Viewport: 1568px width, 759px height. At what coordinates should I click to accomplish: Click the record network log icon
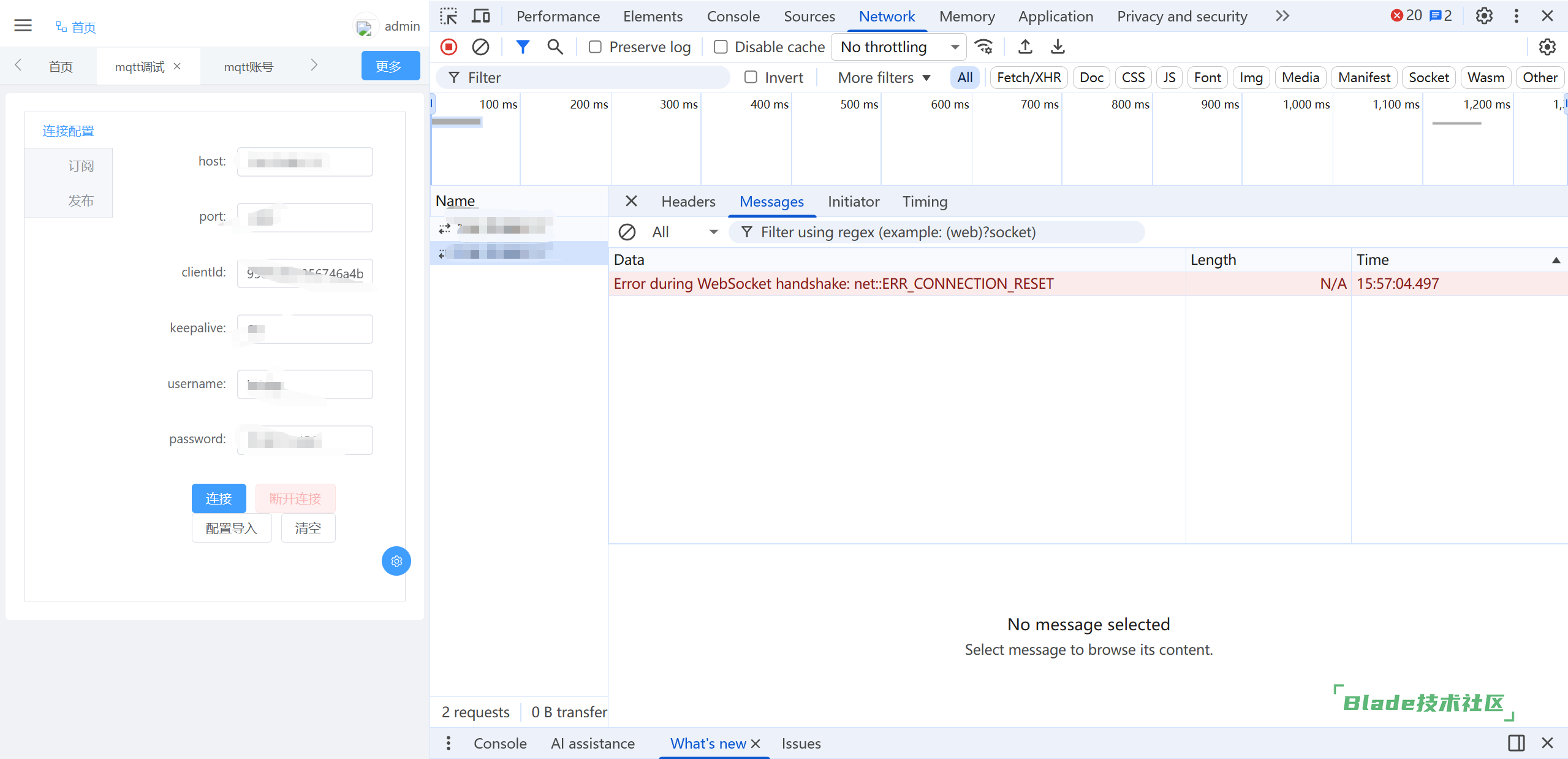tap(449, 47)
